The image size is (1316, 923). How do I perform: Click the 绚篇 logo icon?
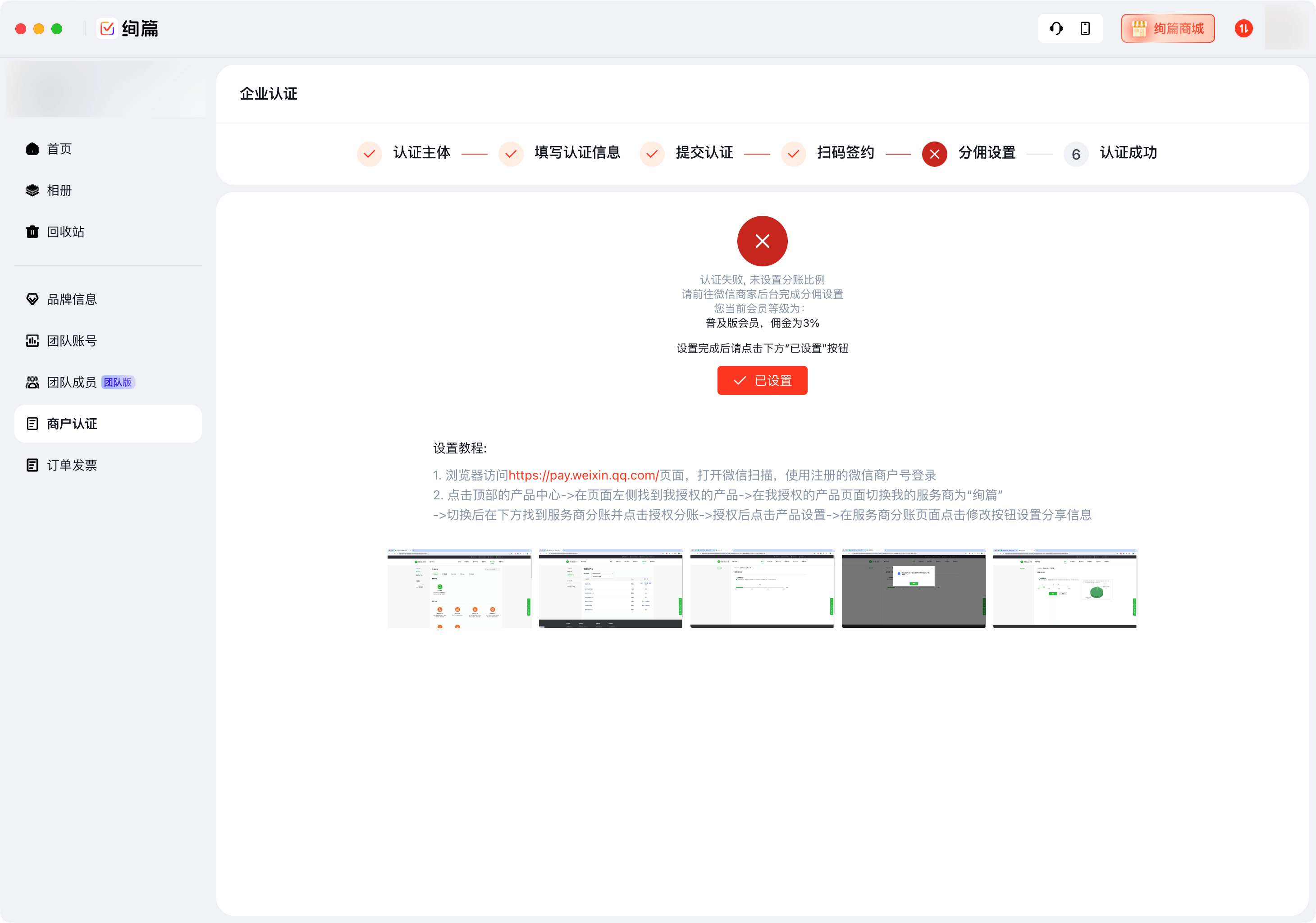click(107, 28)
